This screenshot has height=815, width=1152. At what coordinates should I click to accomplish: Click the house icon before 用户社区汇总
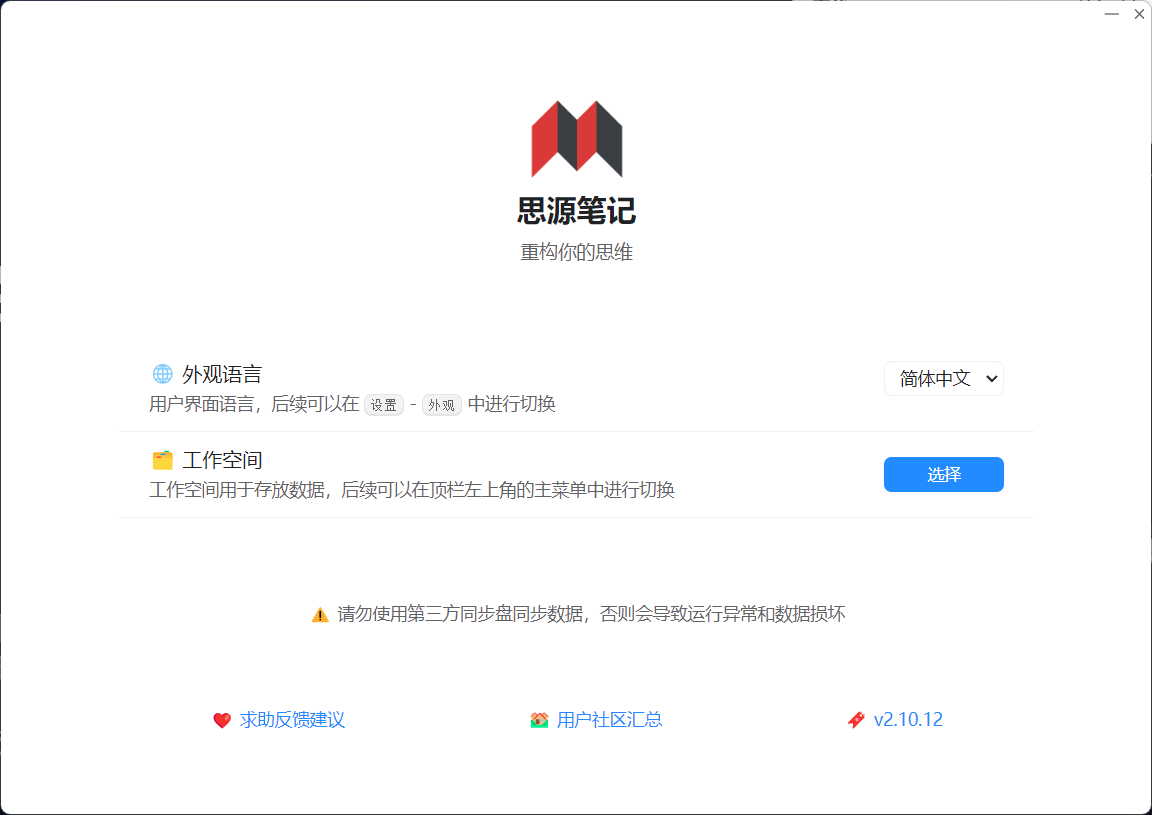tap(539, 720)
